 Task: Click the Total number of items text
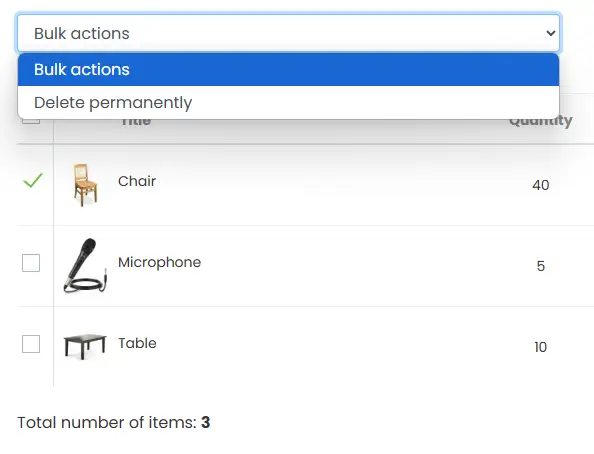pyautogui.click(x=114, y=423)
